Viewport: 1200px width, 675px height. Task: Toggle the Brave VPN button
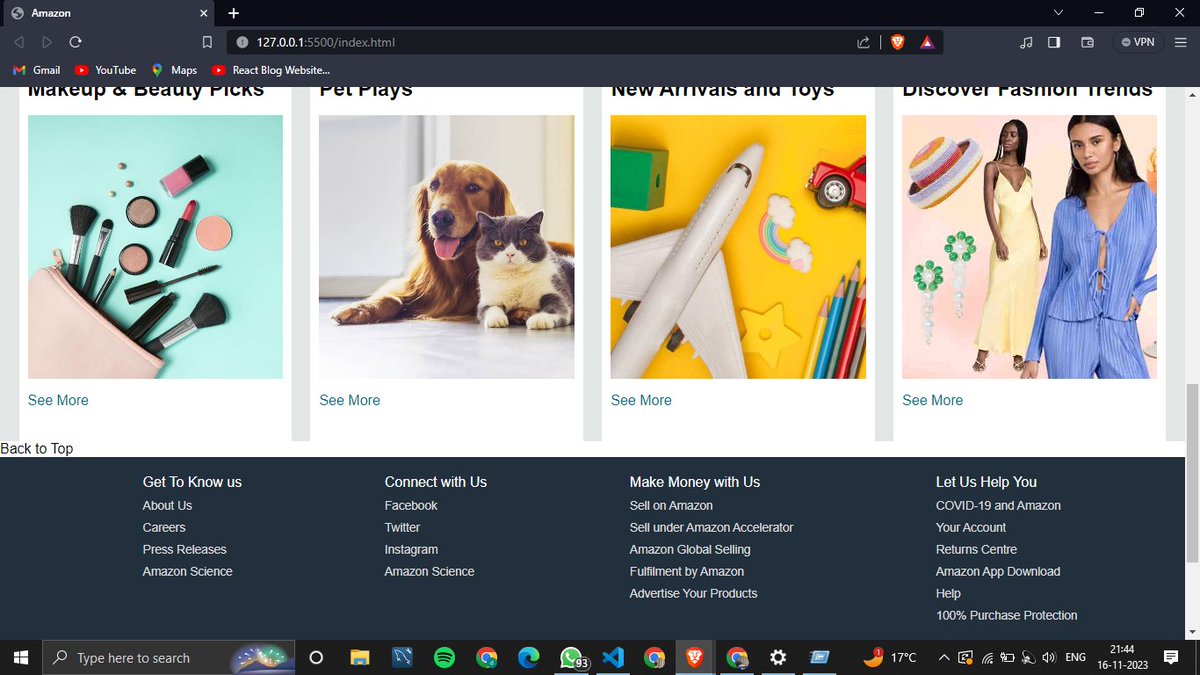(x=1138, y=42)
